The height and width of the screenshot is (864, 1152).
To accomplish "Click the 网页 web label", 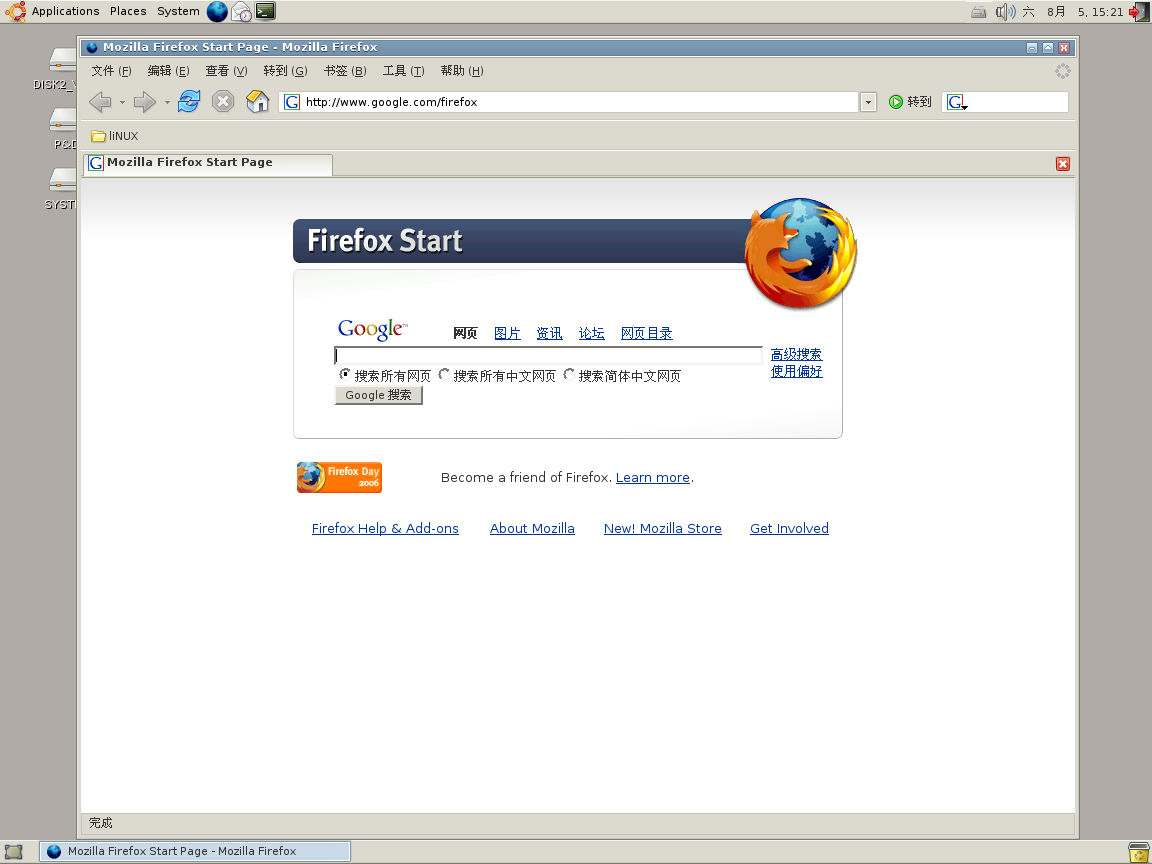I will pos(465,333).
